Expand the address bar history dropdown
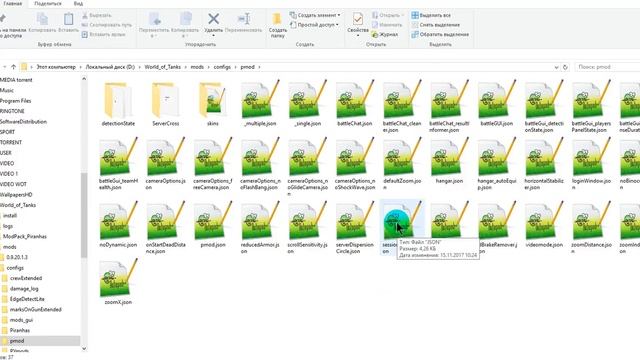Screen dimensions: 640x360 556,67
